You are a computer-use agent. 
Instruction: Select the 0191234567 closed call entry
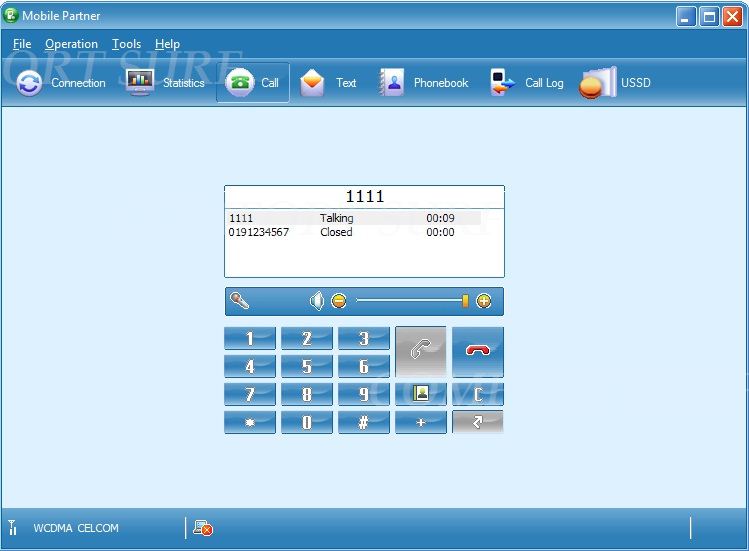(x=259, y=232)
